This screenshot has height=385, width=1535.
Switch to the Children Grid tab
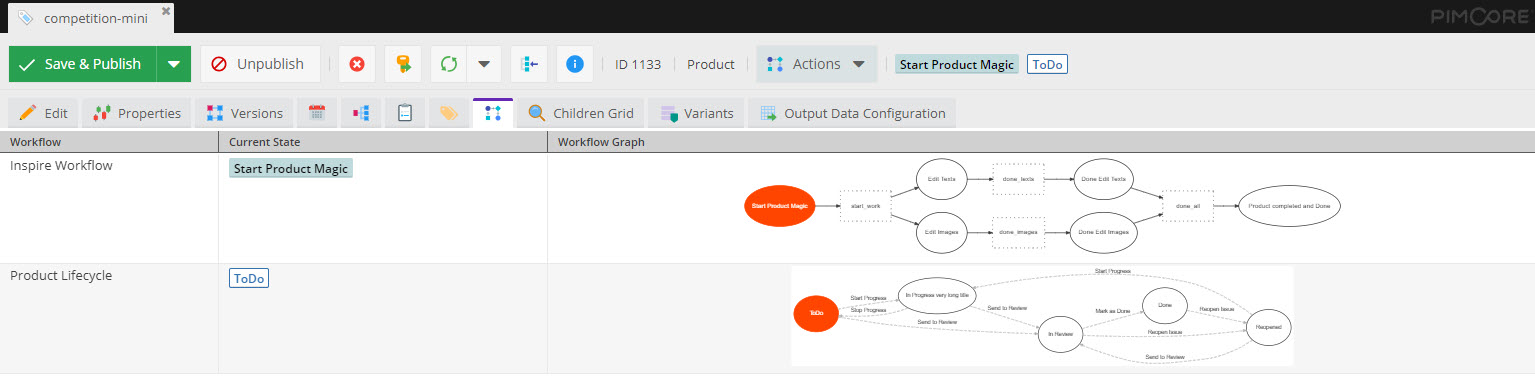[581, 113]
